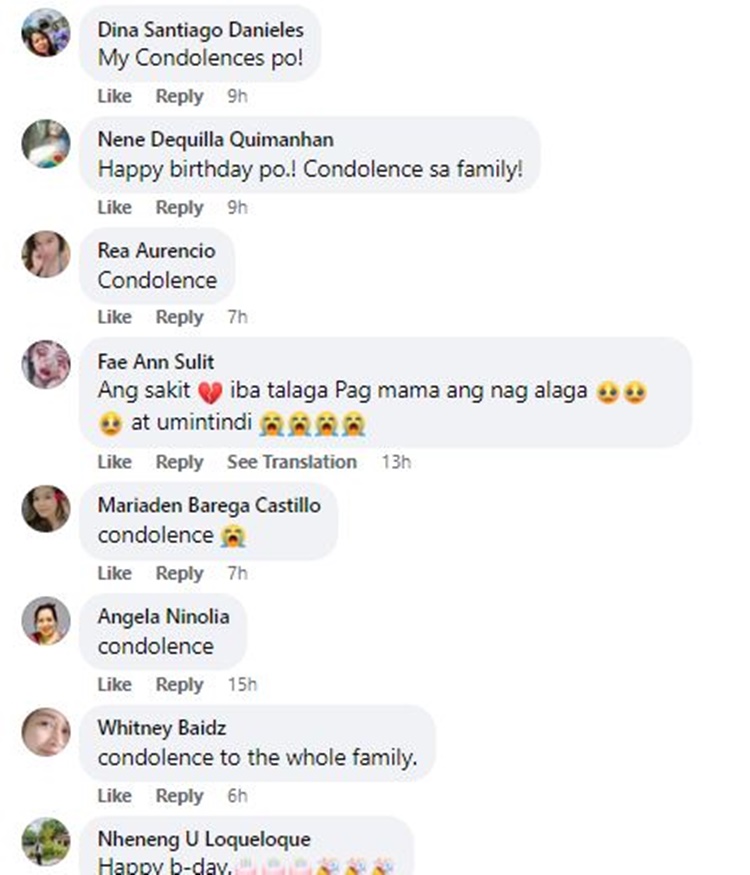
Task: Open Whitney Baidz's profile name link
Action: 161,728
